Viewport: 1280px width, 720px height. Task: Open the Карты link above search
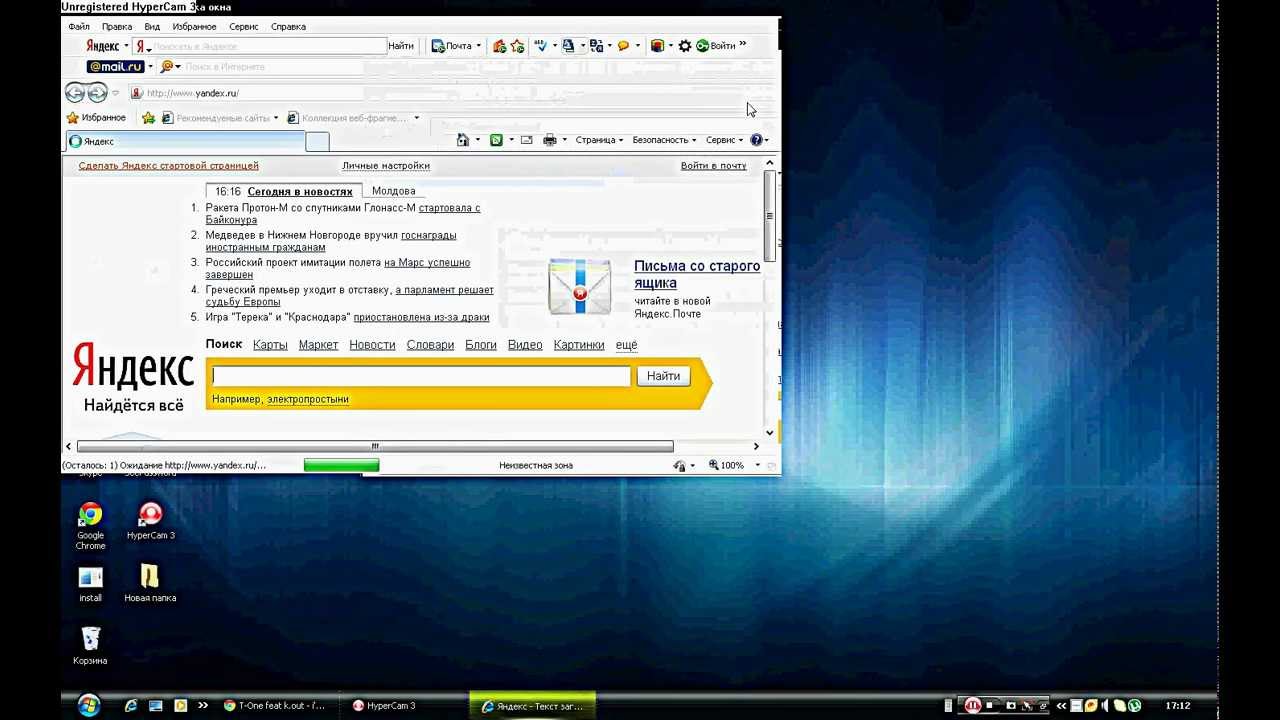click(x=270, y=345)
